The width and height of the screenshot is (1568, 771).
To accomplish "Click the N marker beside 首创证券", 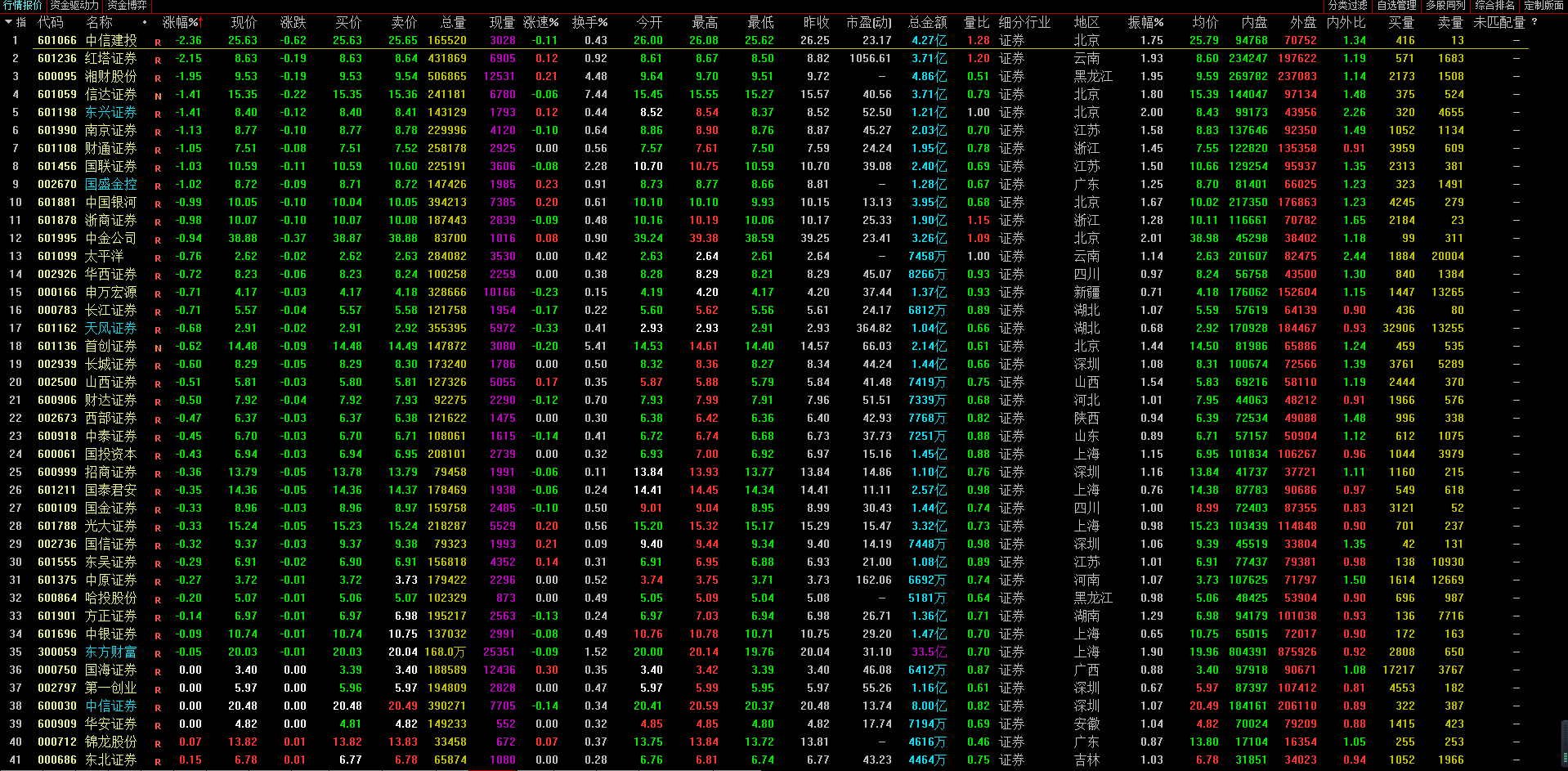I will click(158, 347).
